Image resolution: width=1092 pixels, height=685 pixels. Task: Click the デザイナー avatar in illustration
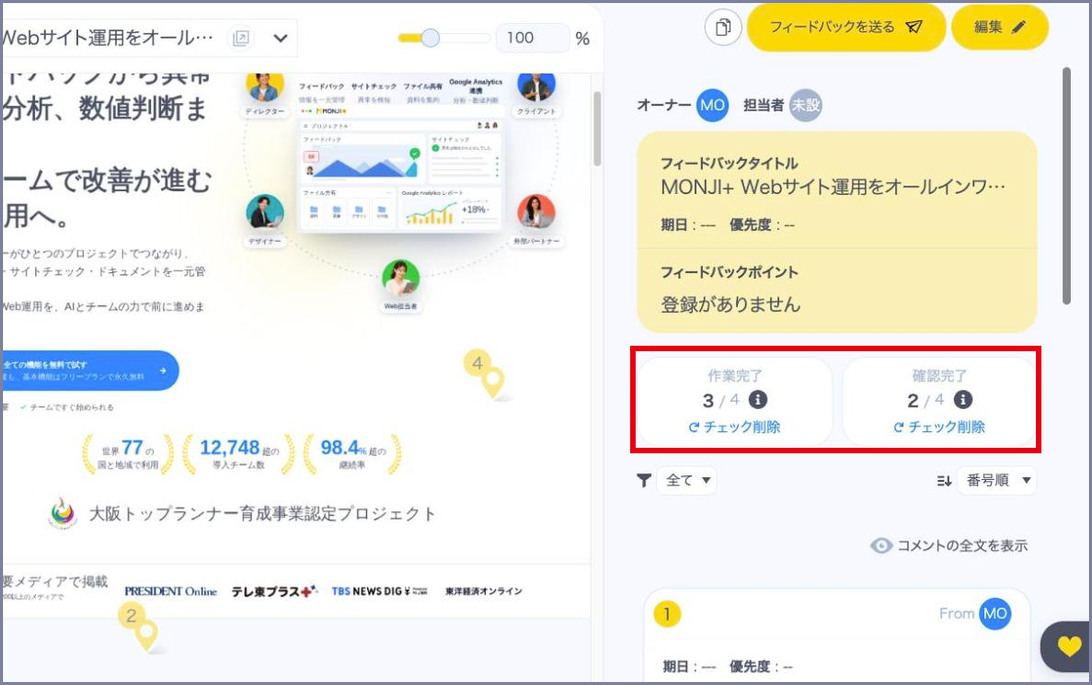coord(265,212)
